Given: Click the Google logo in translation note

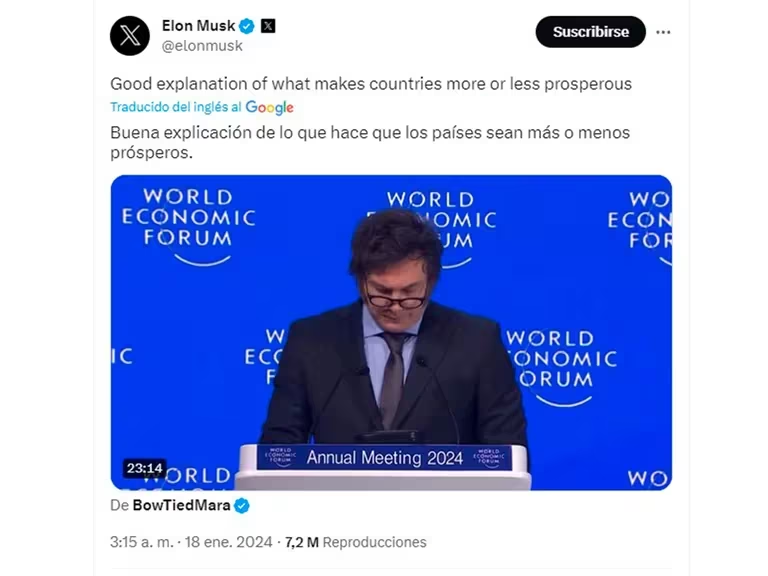Looking at the screenshot, I should 269,107.
